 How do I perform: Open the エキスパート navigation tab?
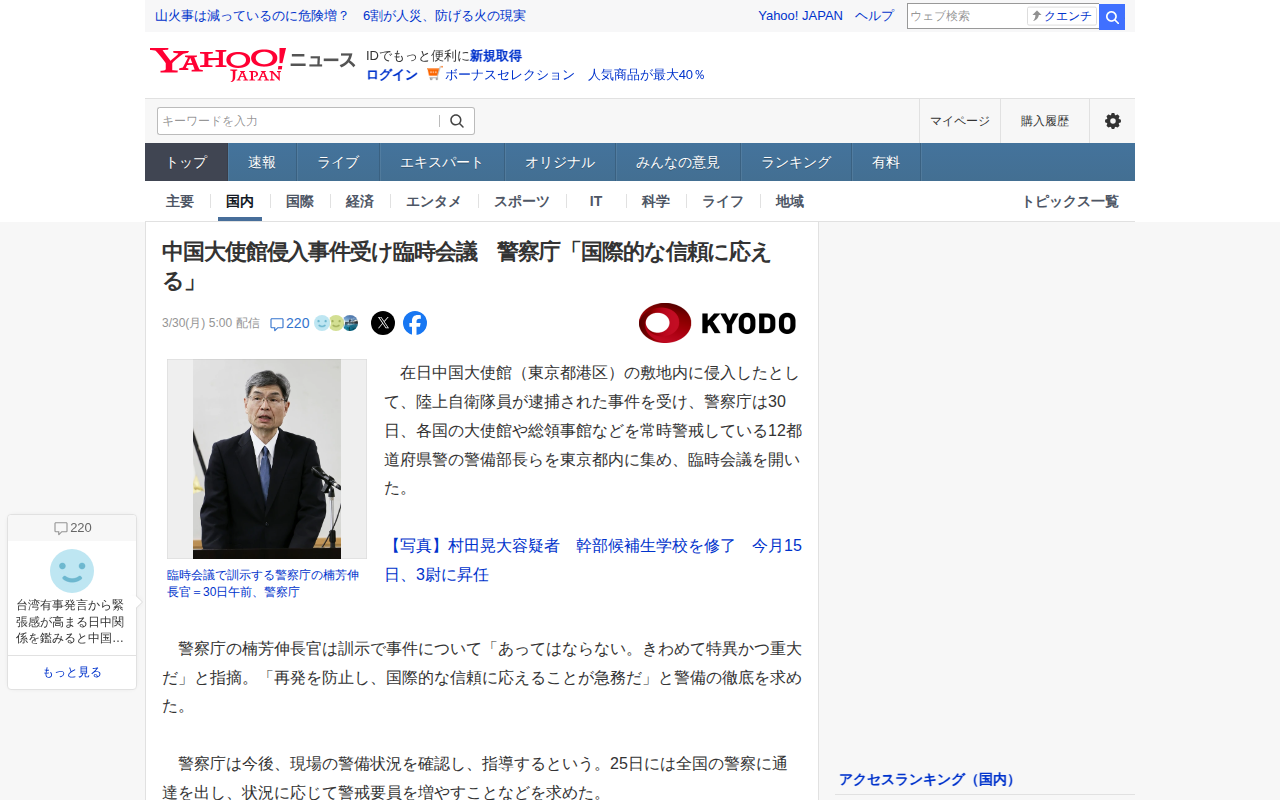(442, 162)
